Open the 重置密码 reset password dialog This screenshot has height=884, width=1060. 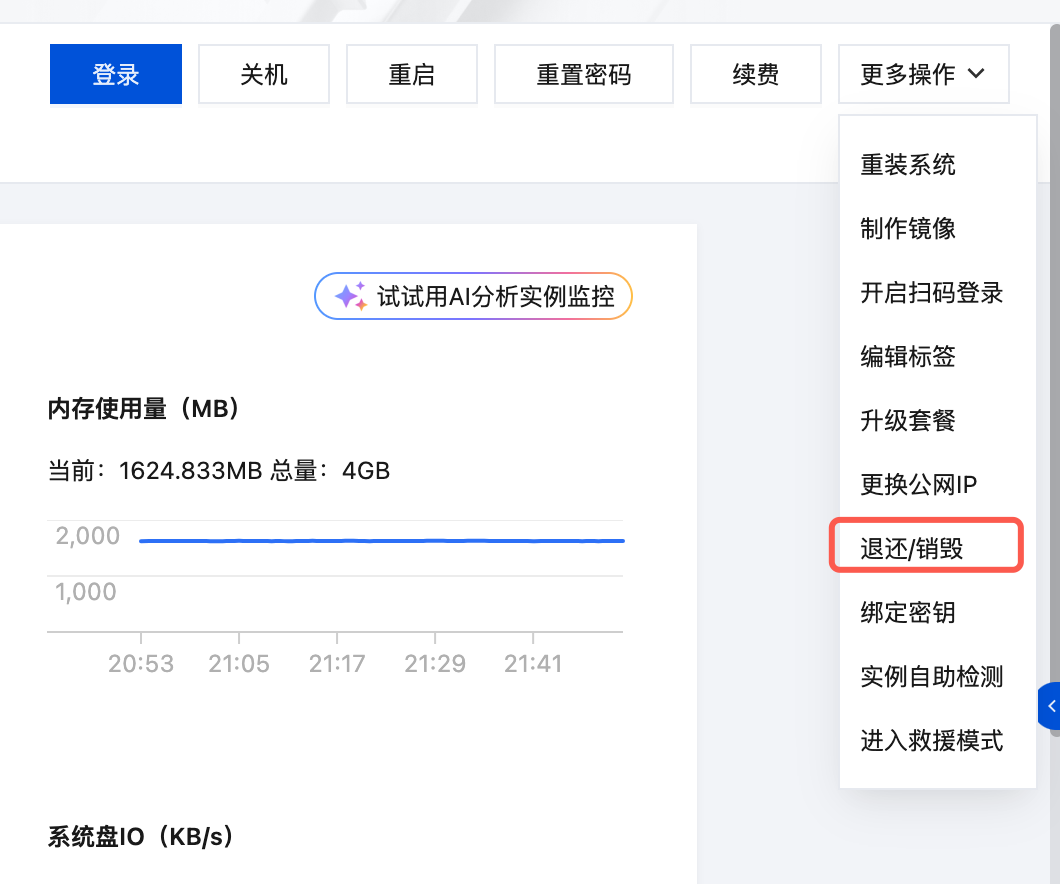pyautogui.click(x=584, y=74)
